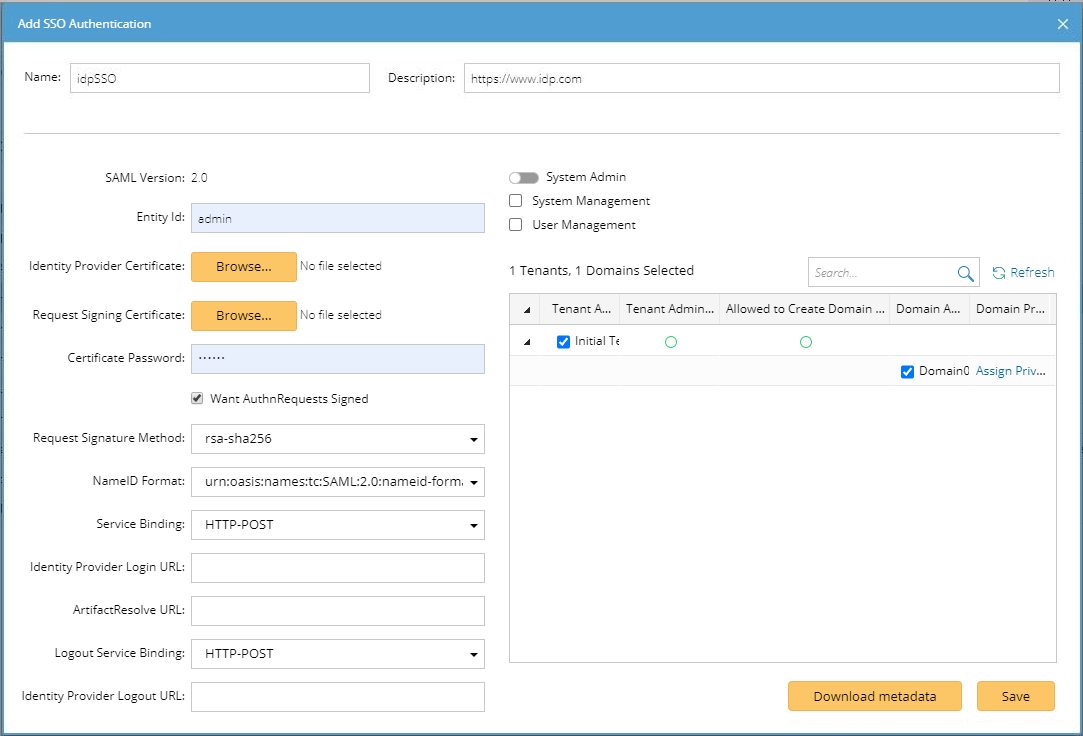
Task: Enable the System Management checkbox
Action: tap(515, 200)
